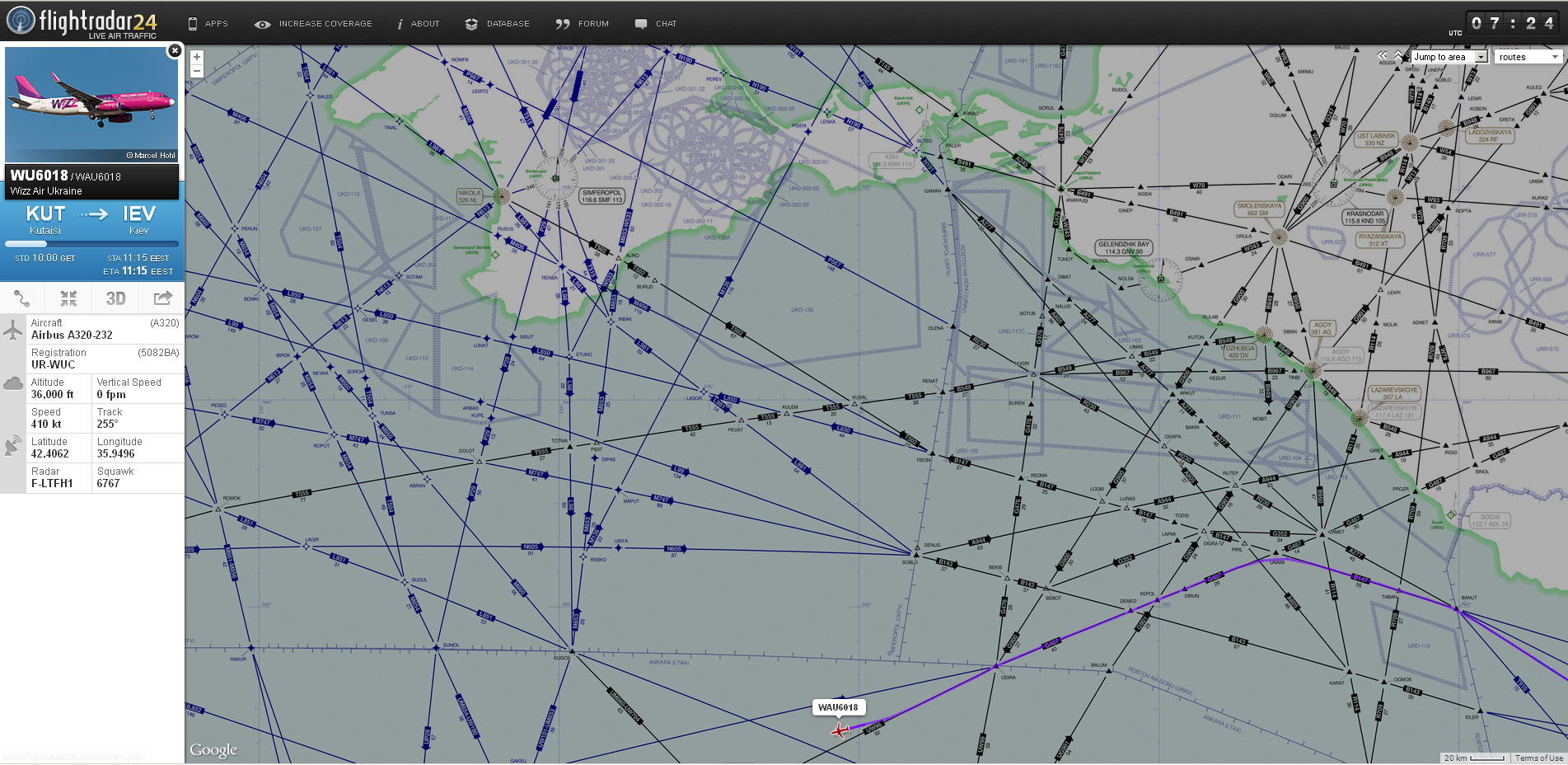This screenshot has height=765, width=1568.
Task: Show the flight route path icon
Action: pyautogui.click(x=22, y=298)
